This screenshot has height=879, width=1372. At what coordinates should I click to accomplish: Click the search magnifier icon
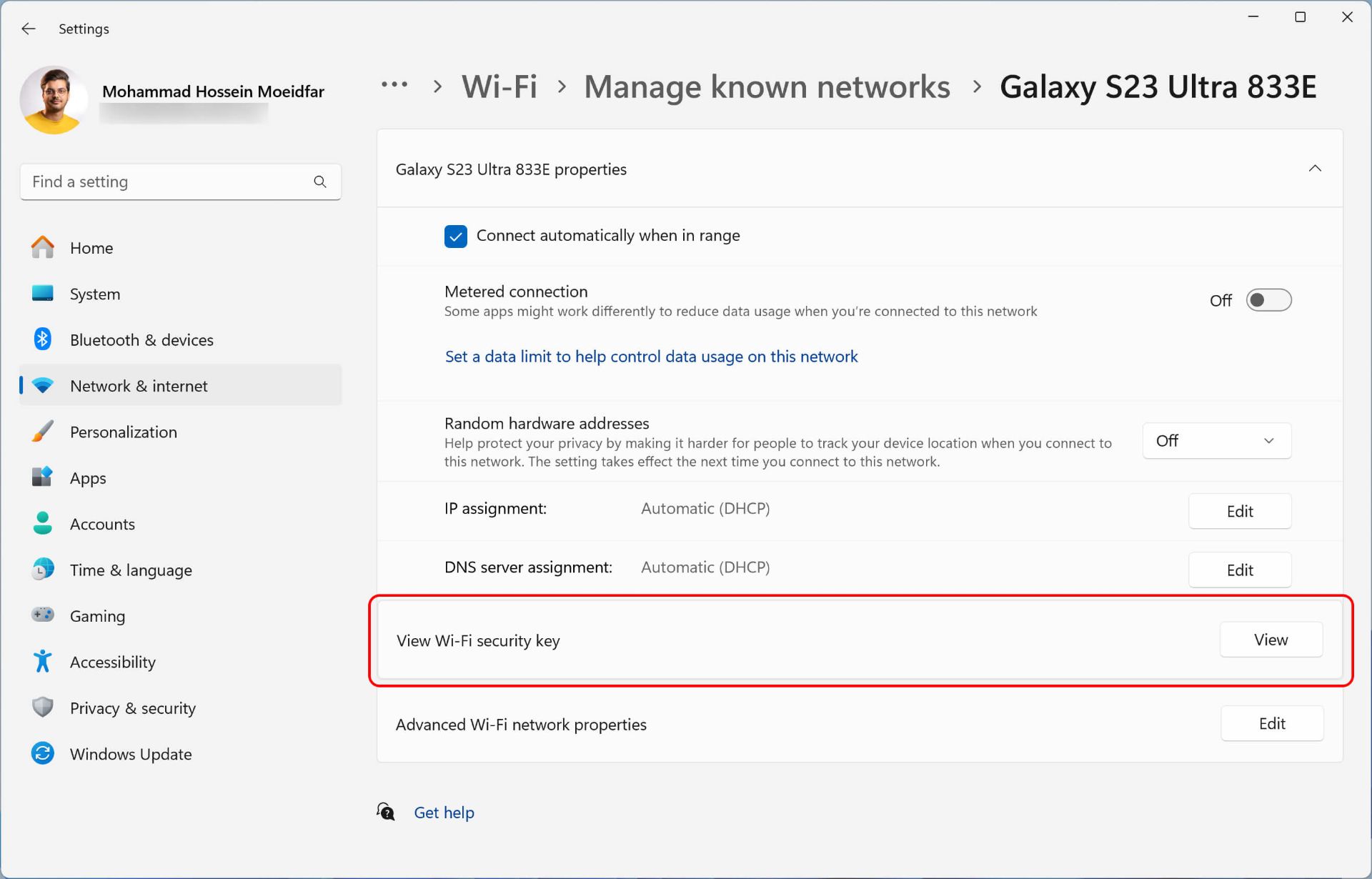tap(320, 182)
